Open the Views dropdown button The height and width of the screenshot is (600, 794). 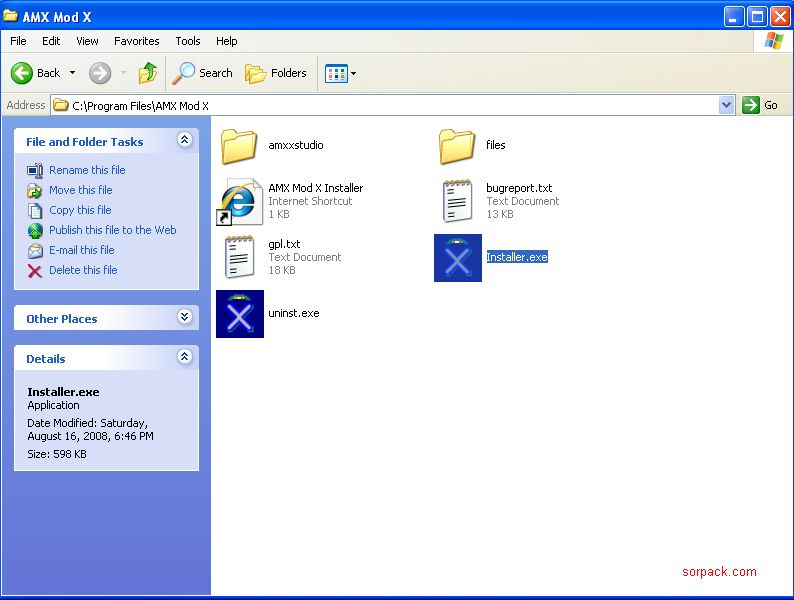341,73
